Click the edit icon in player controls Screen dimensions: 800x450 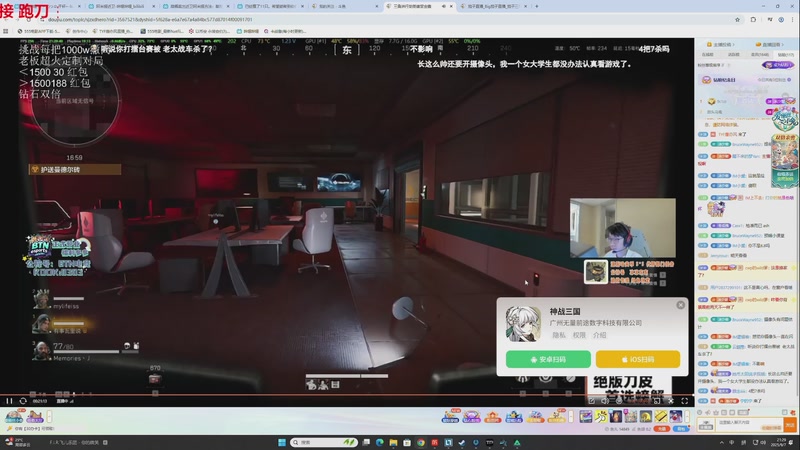(591, 401)
